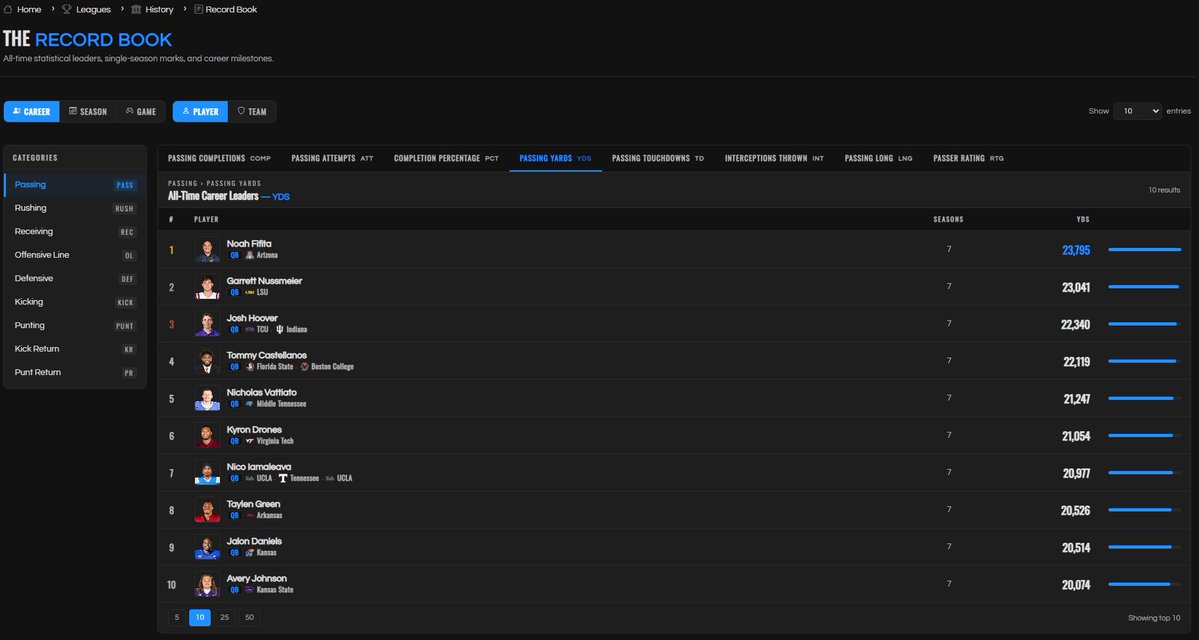Switch to Game records view
The width and height of the screenshot is (1199, 640).
(x=141, y=112)
